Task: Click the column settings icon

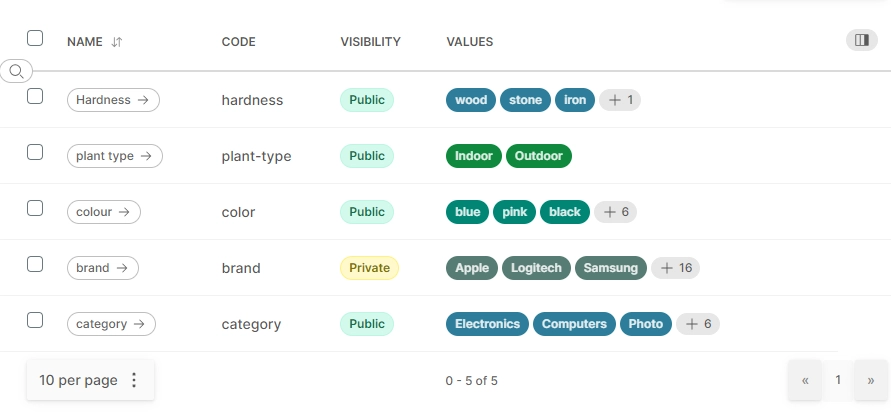Action: pyautogui.click(x=860, y=40)
